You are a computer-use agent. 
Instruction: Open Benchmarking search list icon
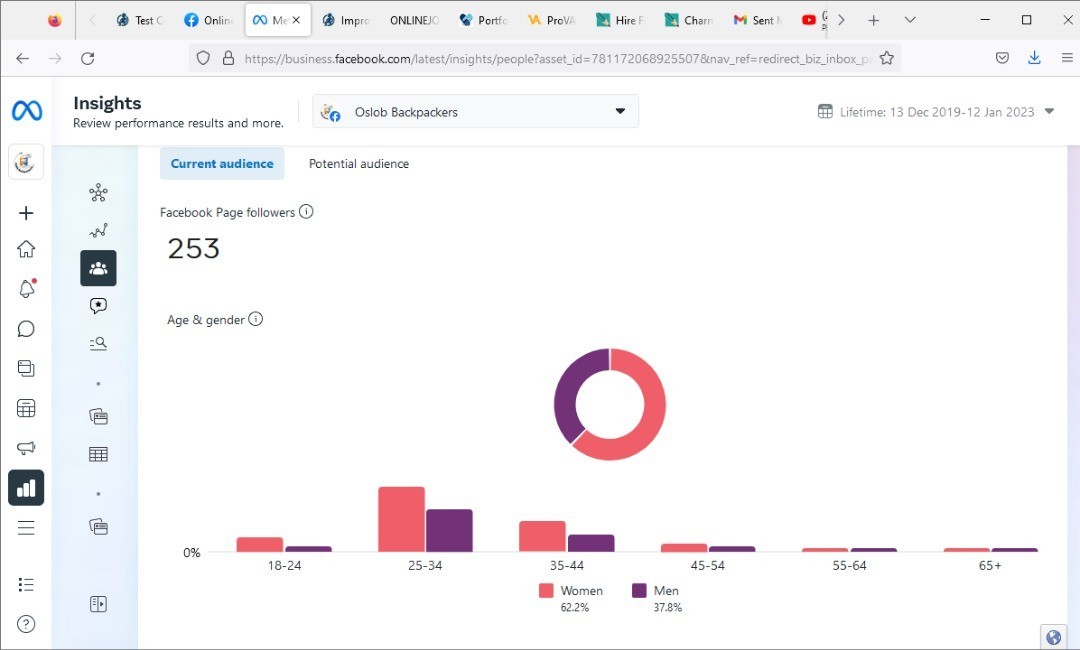(x=98, y=343)
